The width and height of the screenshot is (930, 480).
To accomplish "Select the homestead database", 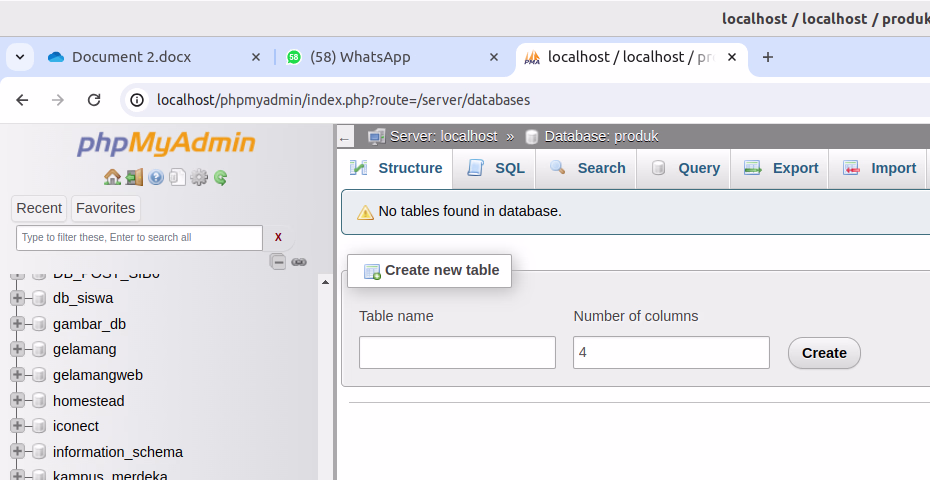I will click(x=88, y=401).
